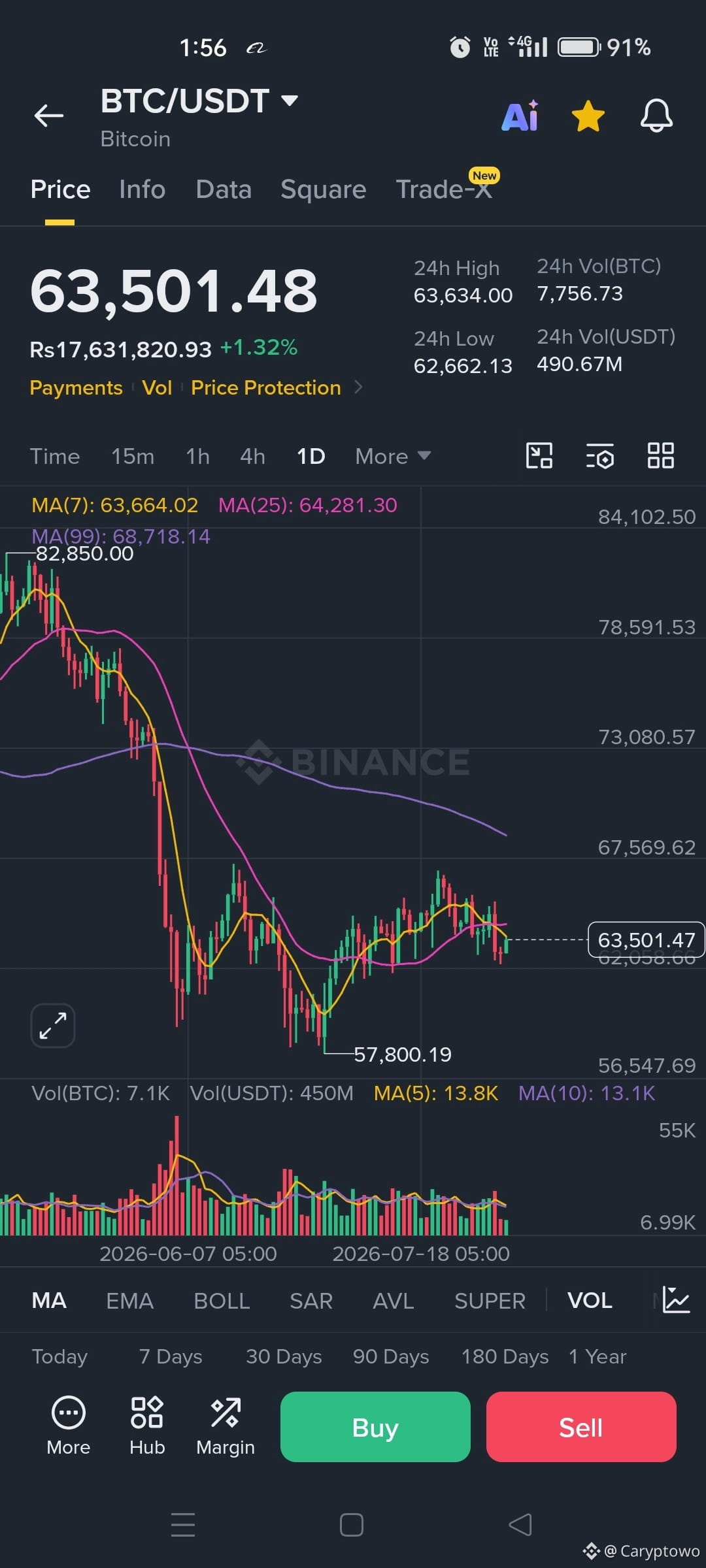Open the Trade-X tab

(445, 189)
